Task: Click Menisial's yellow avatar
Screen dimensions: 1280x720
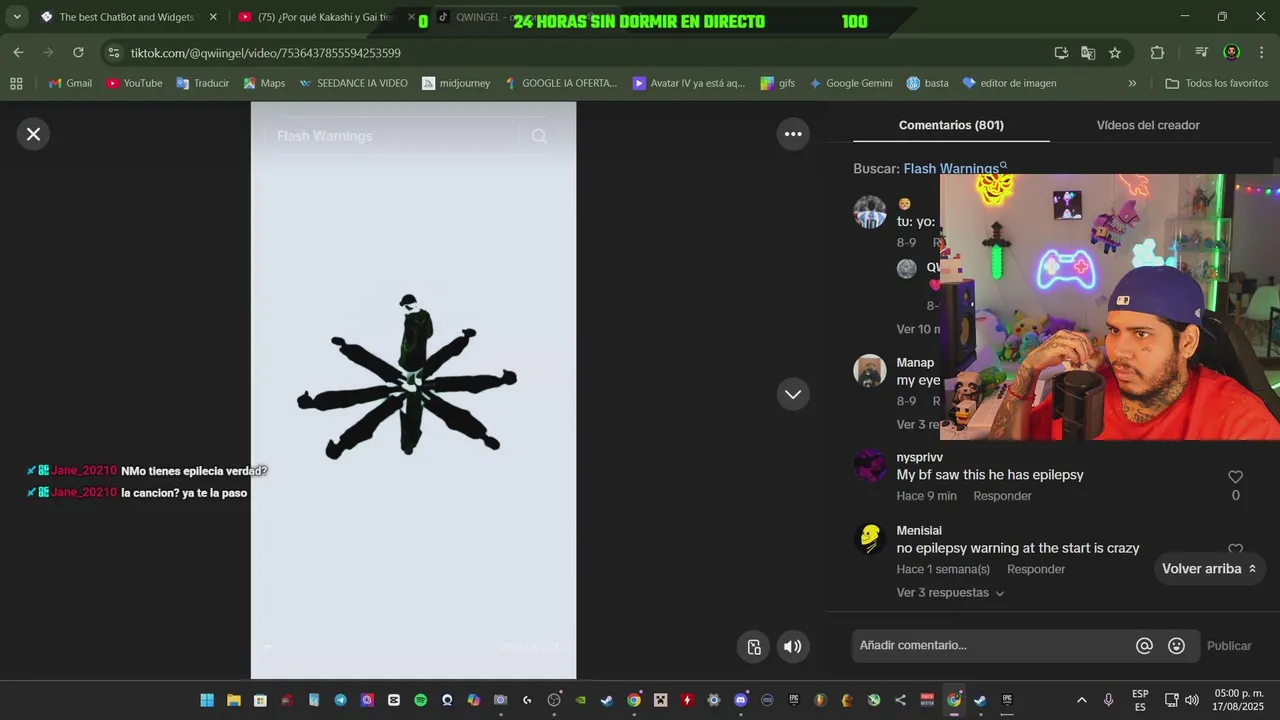Action: click(x=870, y=540)
